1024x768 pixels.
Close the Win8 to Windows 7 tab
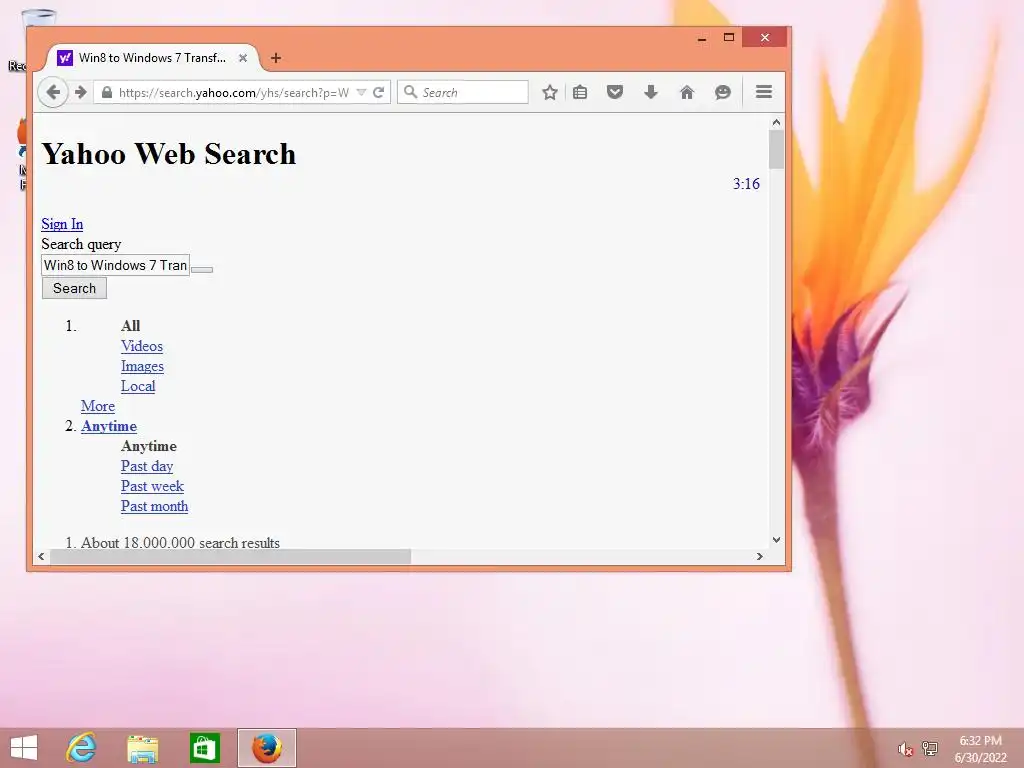(243, 58)
